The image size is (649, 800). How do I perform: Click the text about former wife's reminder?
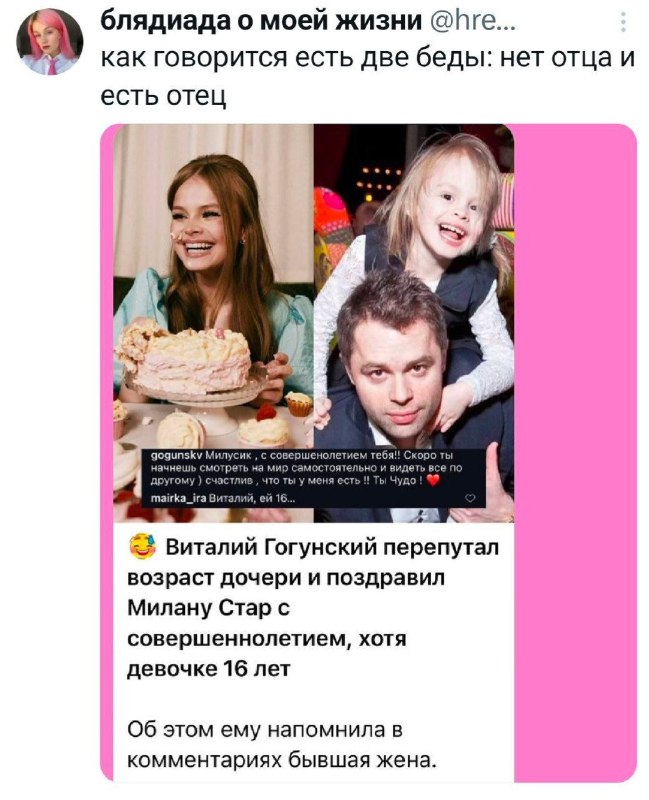(282, 745)
